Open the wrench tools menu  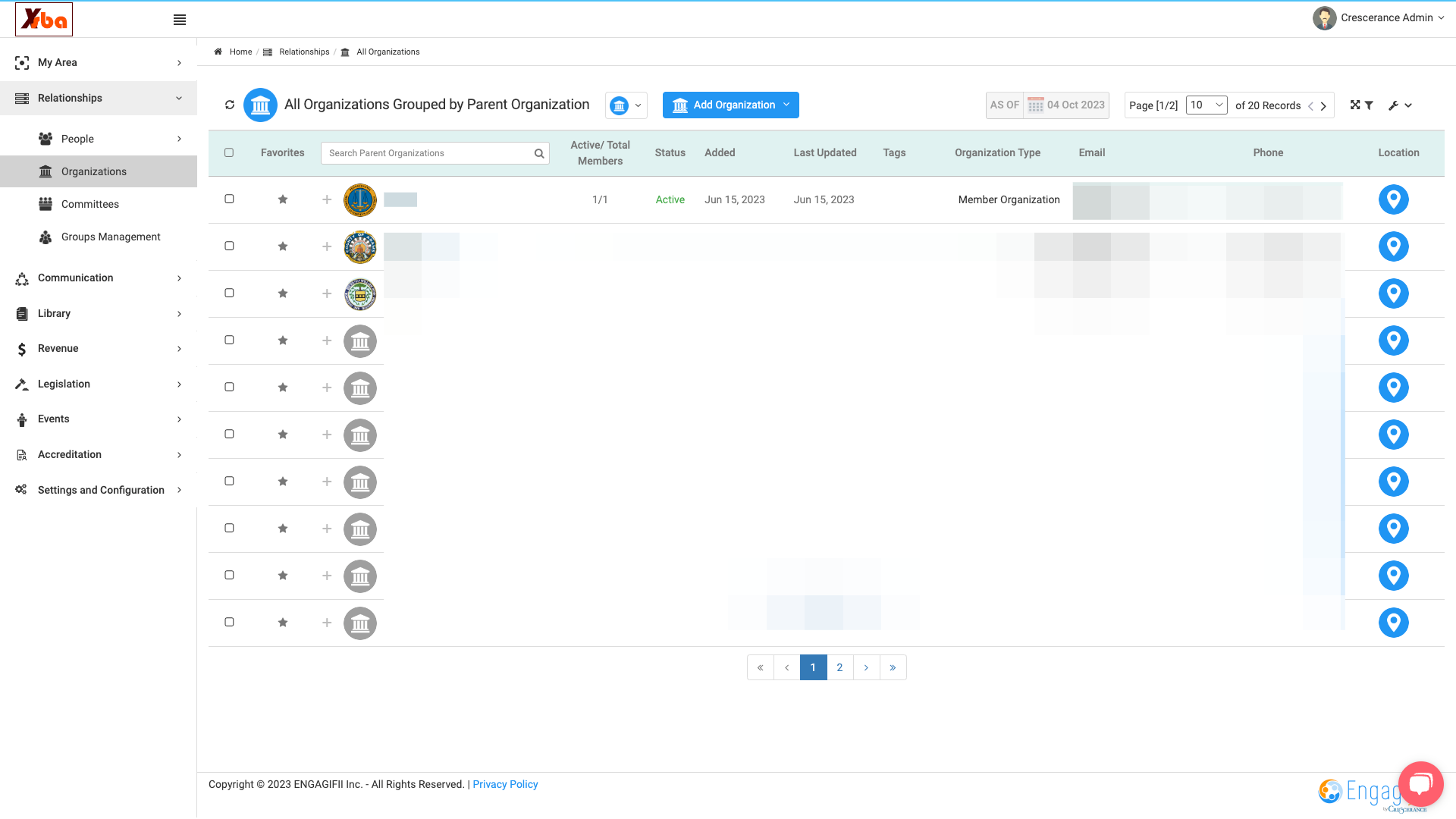[1400, 105]
